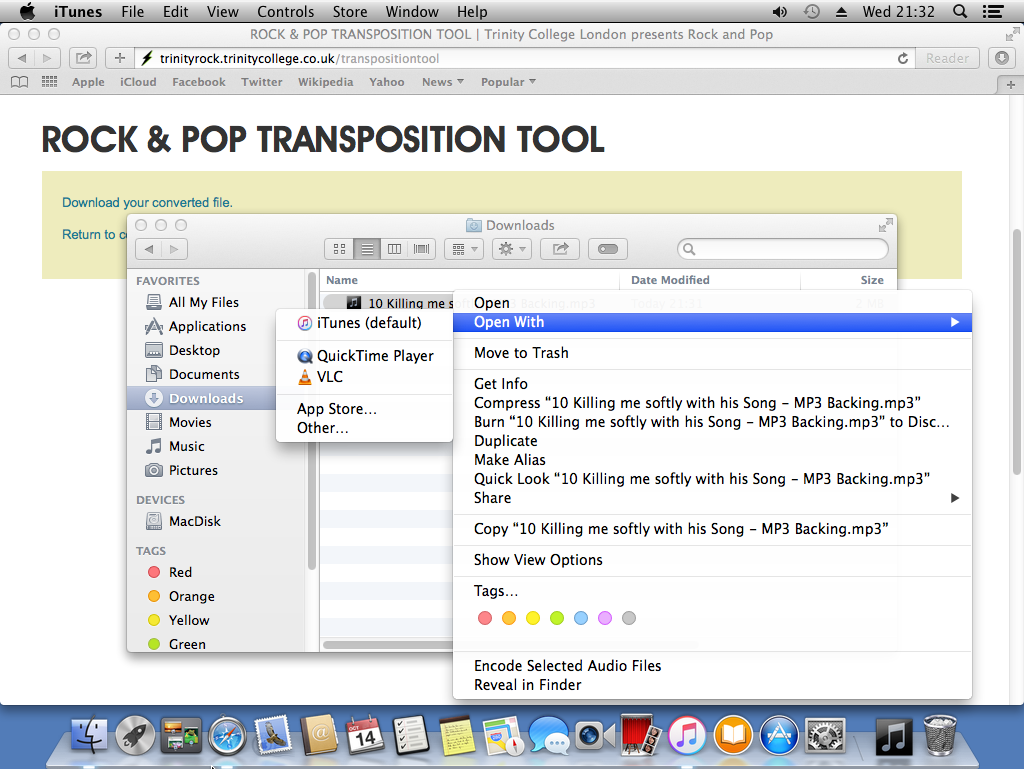Click Finder share toolbar button

point(560,249)
